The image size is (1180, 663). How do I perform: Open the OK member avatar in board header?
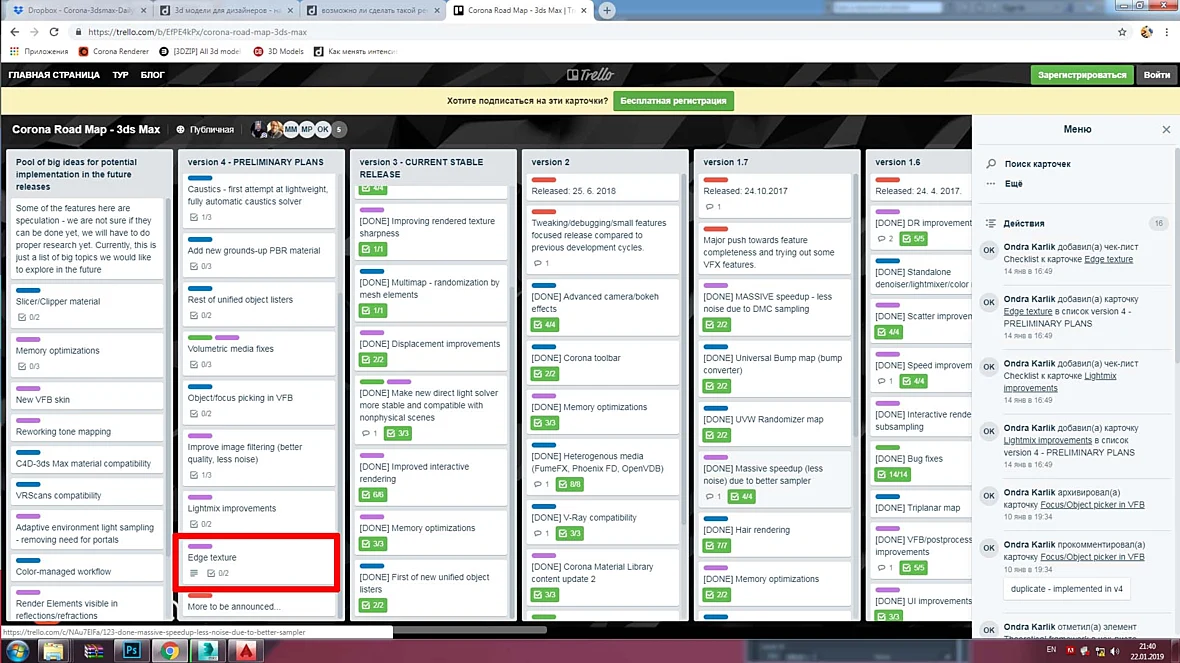(x=323, y=129)
